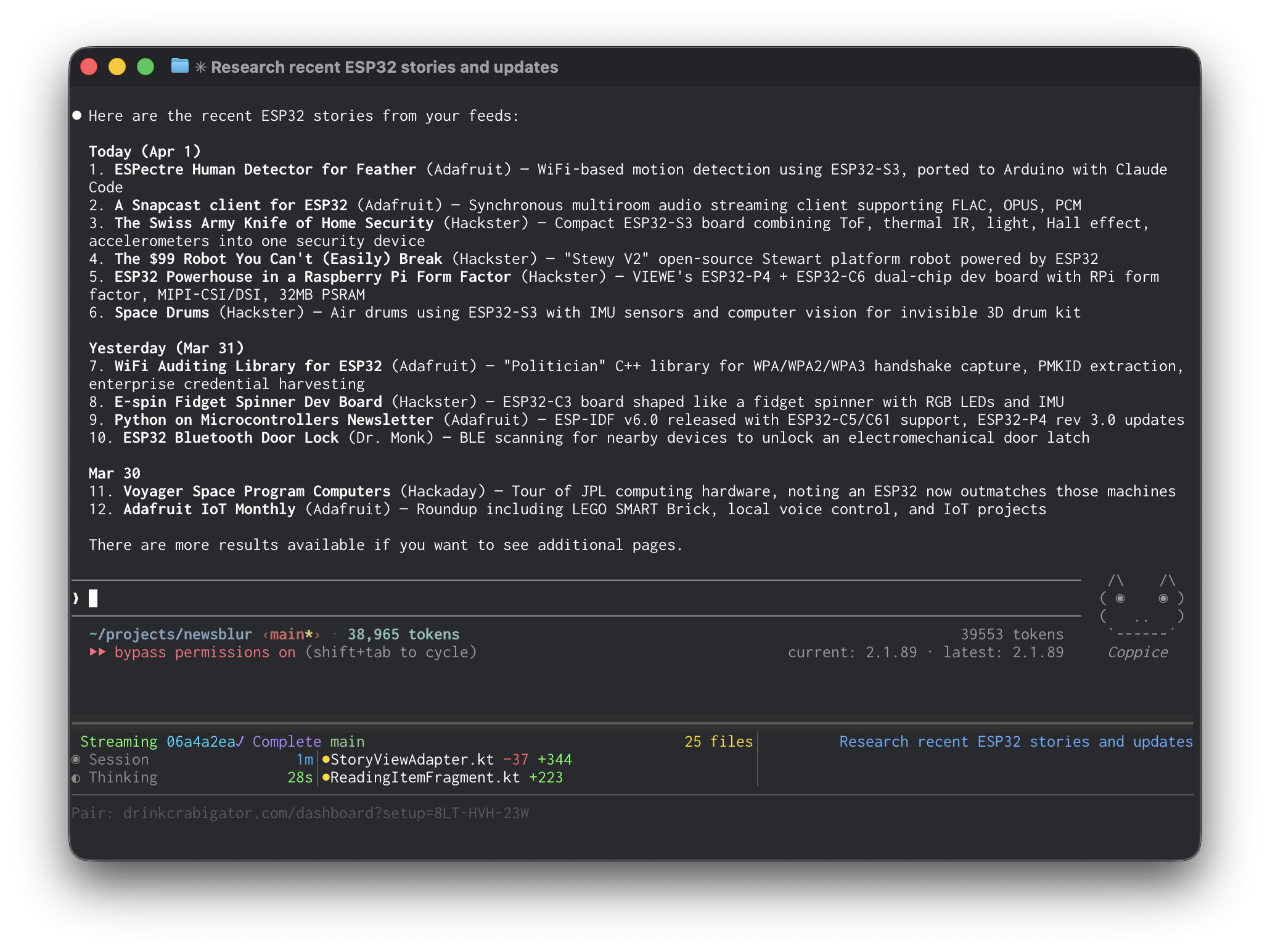Click the half-filled Thinking status icon
This screenshot has width=1270, height=952.
tap(76, 778)
